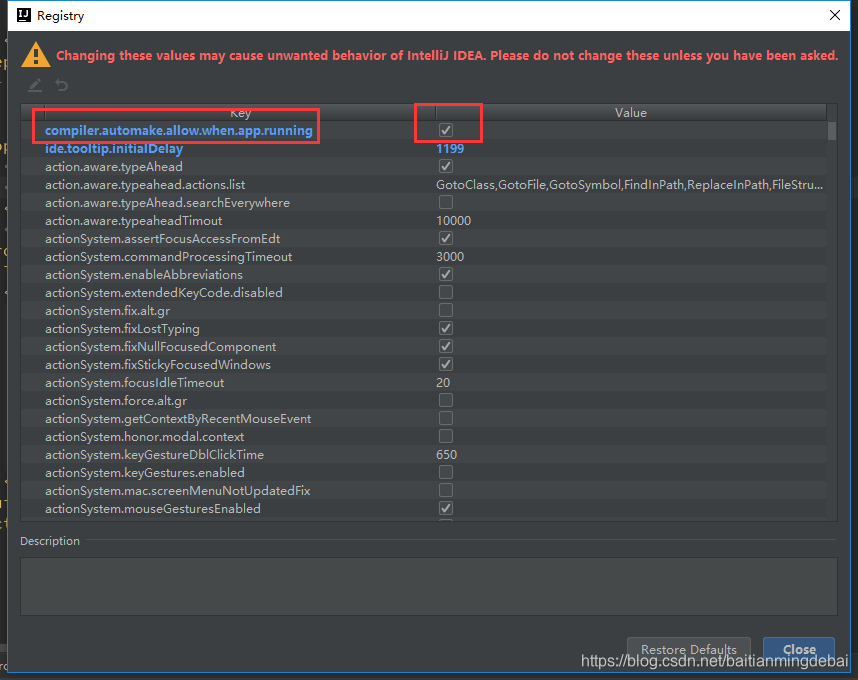Click the 10000 value cell
Screen dimensions: 858x680
click(453, 220)
